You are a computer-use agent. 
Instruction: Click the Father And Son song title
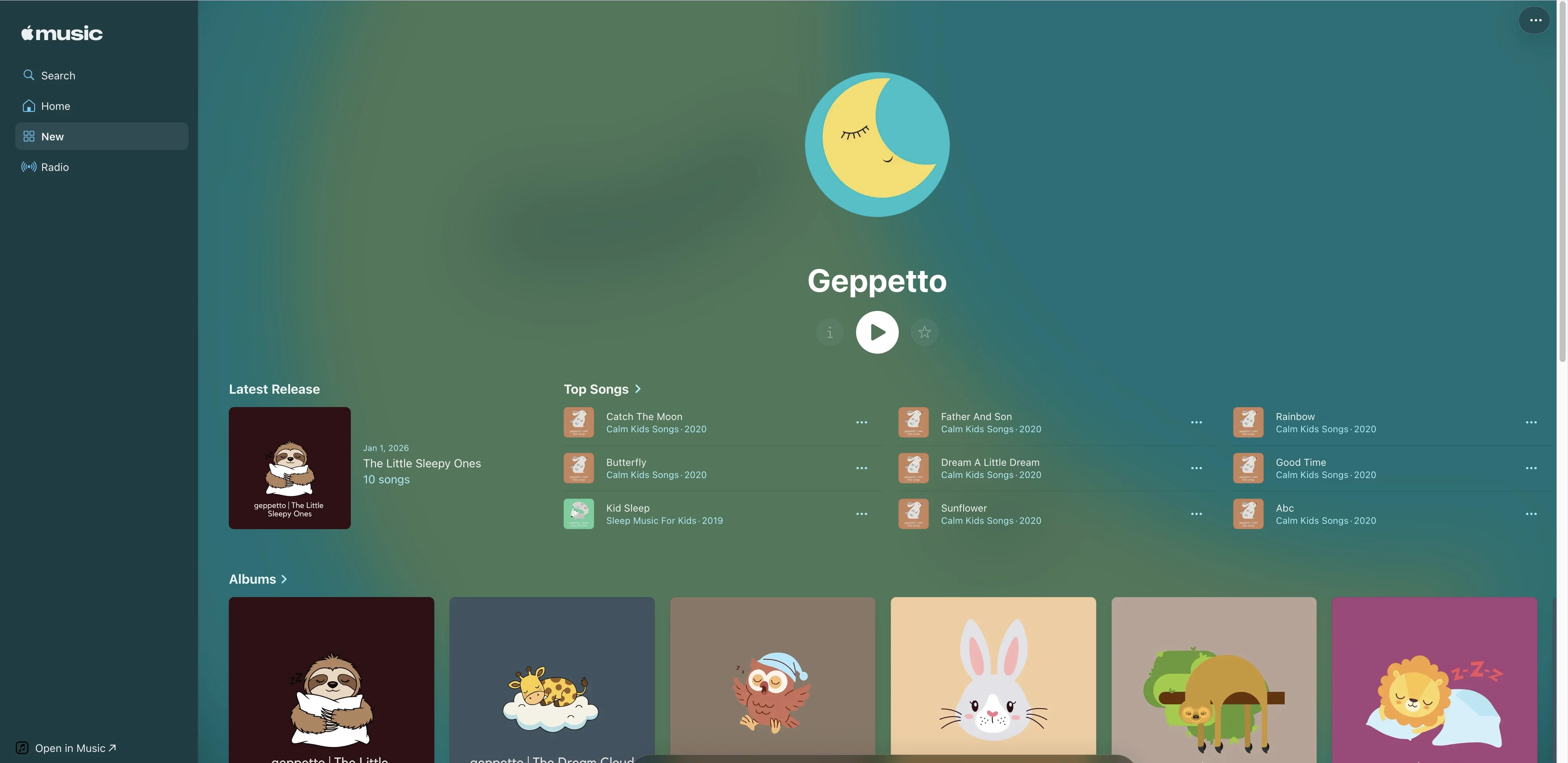[976, 417]
